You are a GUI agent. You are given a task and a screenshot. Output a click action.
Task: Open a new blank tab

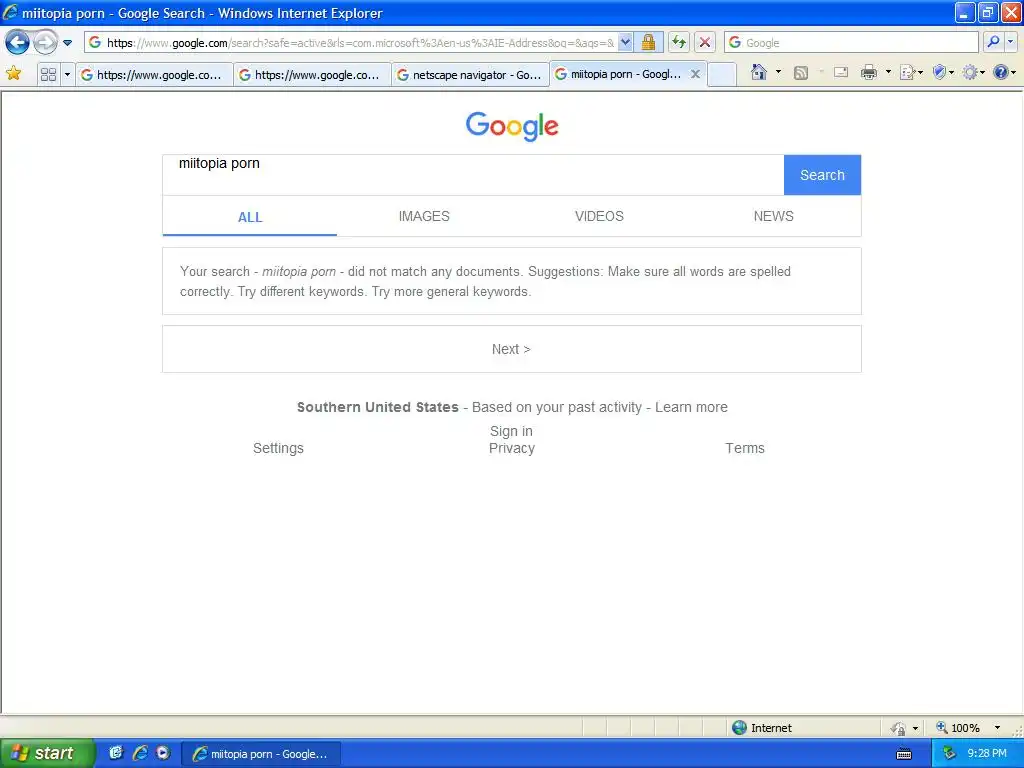[x=722, y=74]
